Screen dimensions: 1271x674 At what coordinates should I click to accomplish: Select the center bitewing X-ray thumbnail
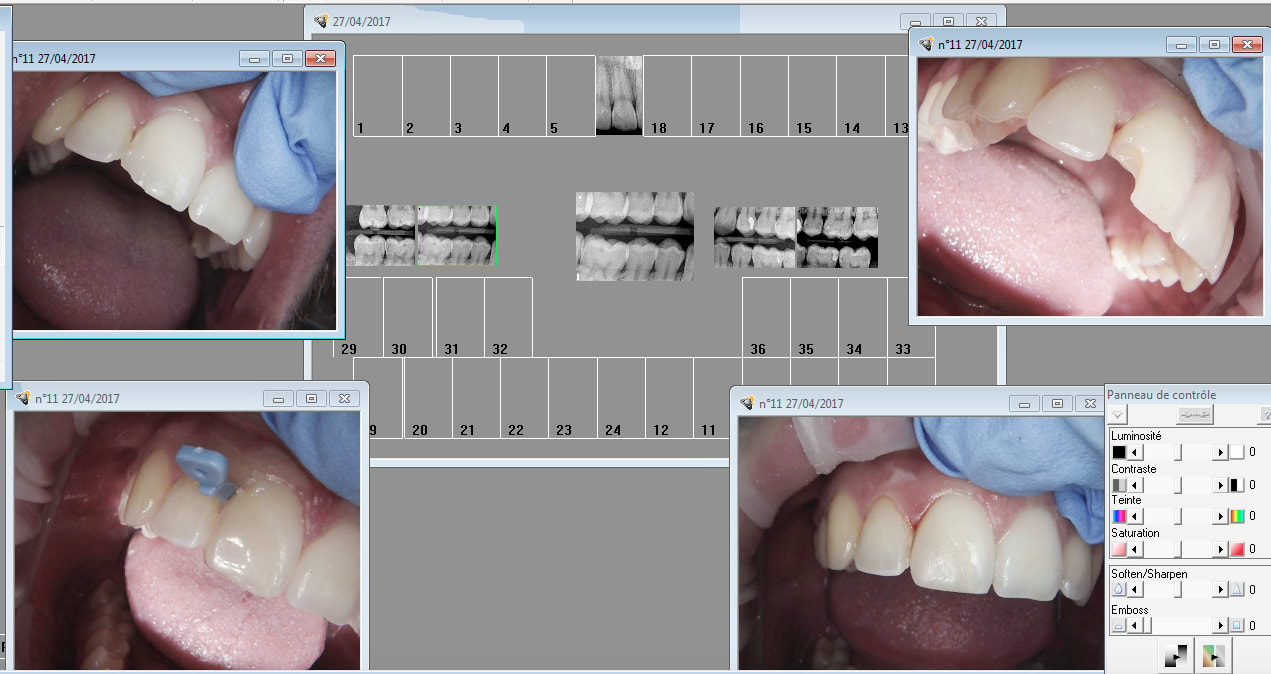(x=634, y=236)
